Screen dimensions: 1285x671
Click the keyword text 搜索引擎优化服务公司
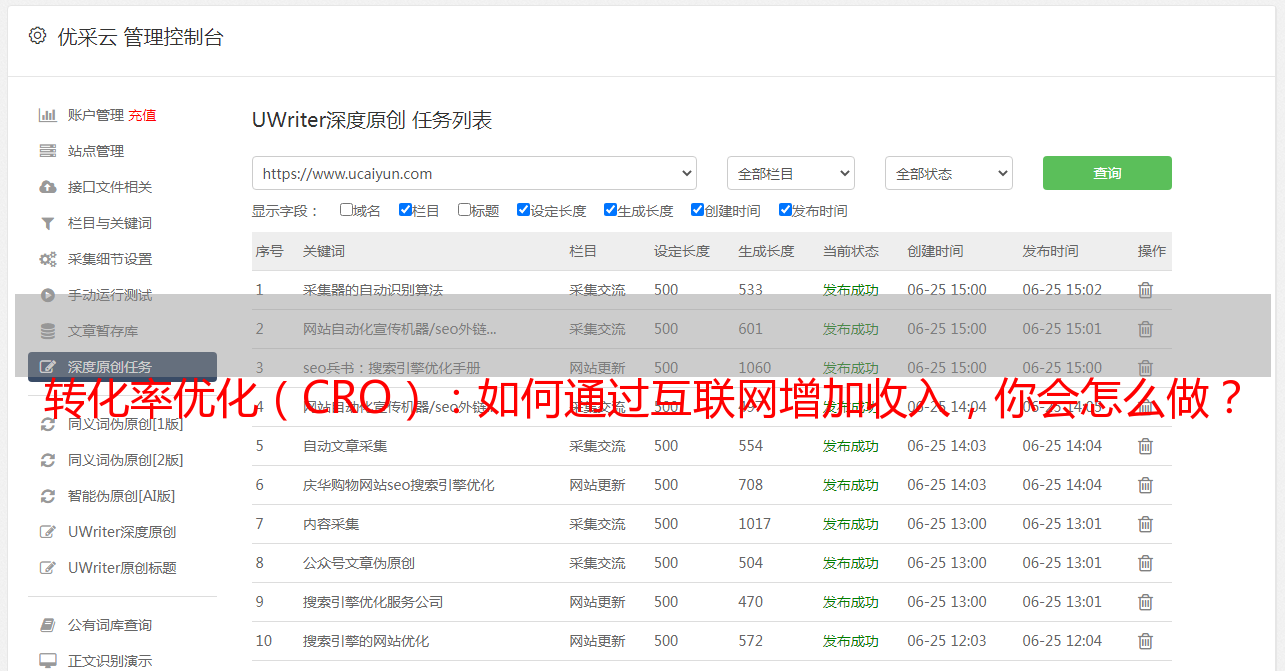point(373,602)
